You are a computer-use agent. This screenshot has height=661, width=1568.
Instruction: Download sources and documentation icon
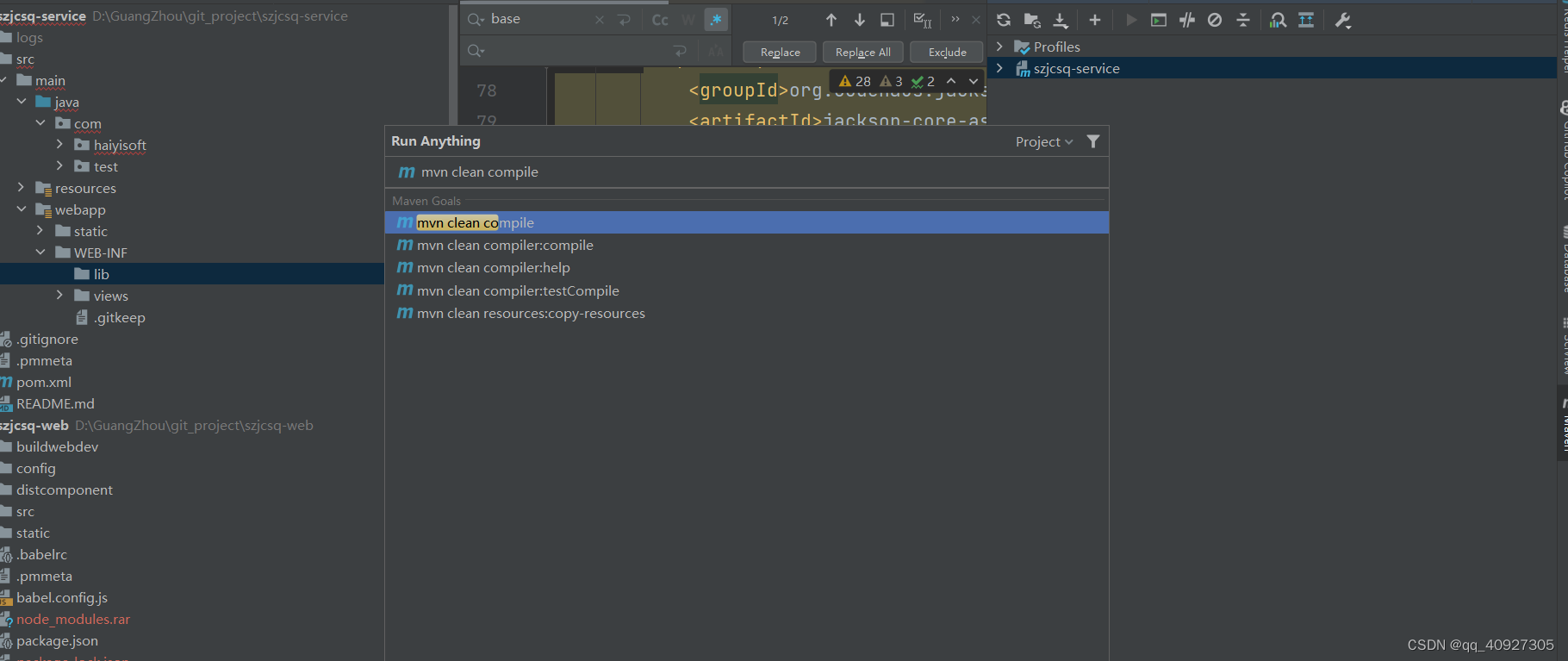1061,20
